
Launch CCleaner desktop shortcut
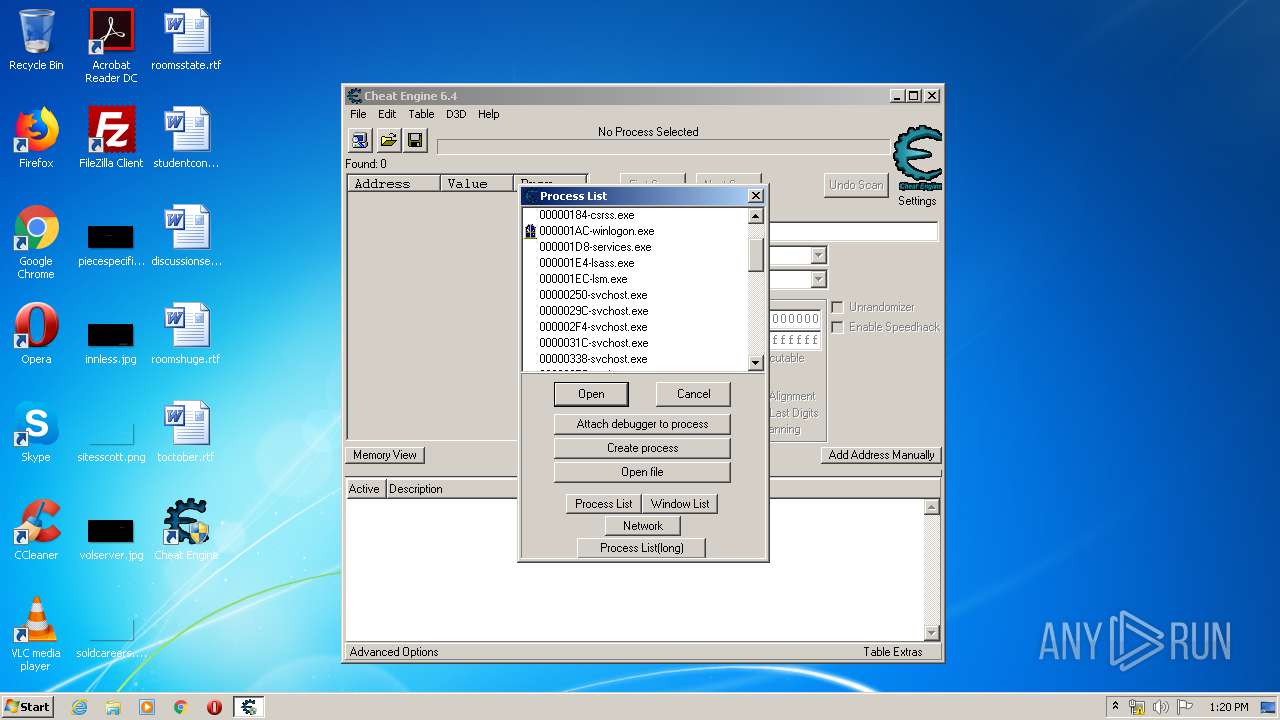click(x=36, y=530)
